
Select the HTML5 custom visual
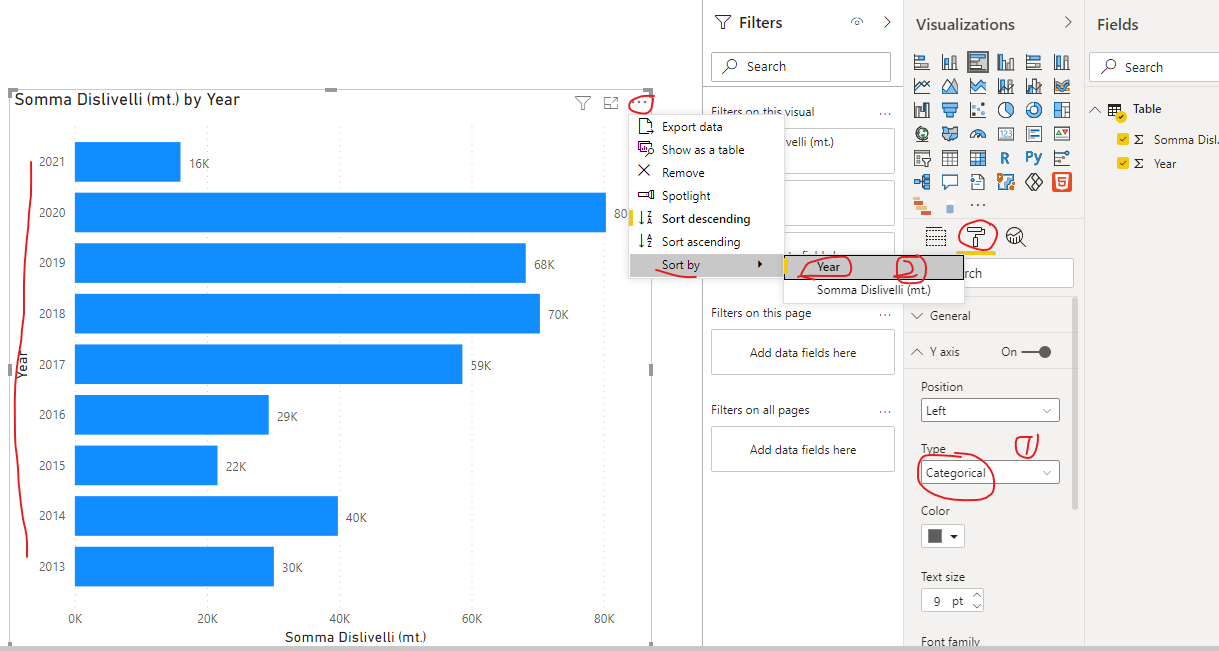tap(1062, 181)
